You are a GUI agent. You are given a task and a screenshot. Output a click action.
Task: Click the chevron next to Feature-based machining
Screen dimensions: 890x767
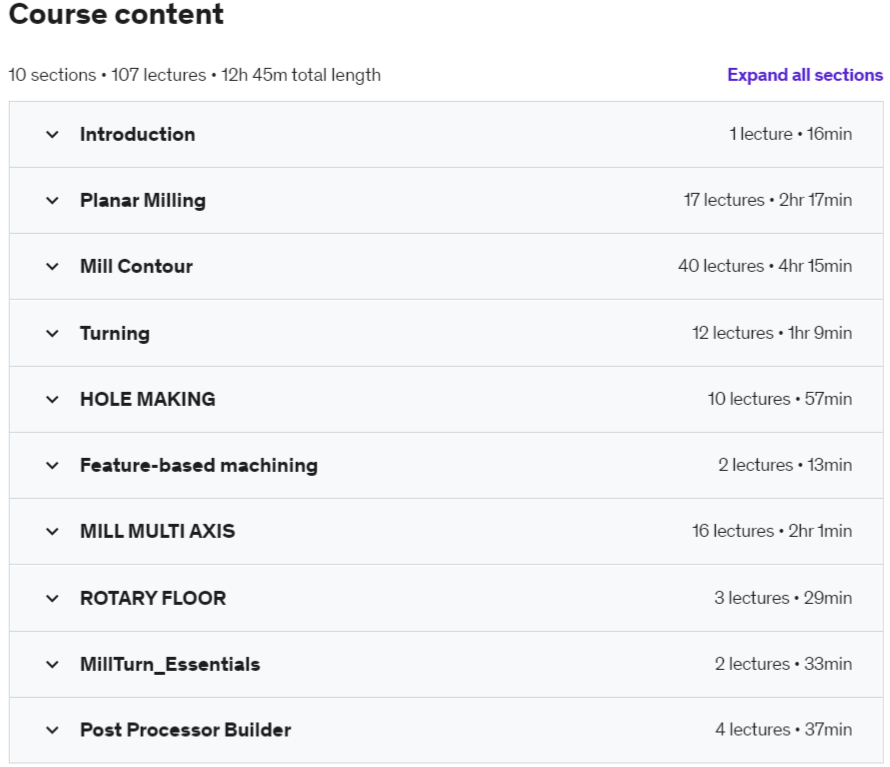(52, 466)
